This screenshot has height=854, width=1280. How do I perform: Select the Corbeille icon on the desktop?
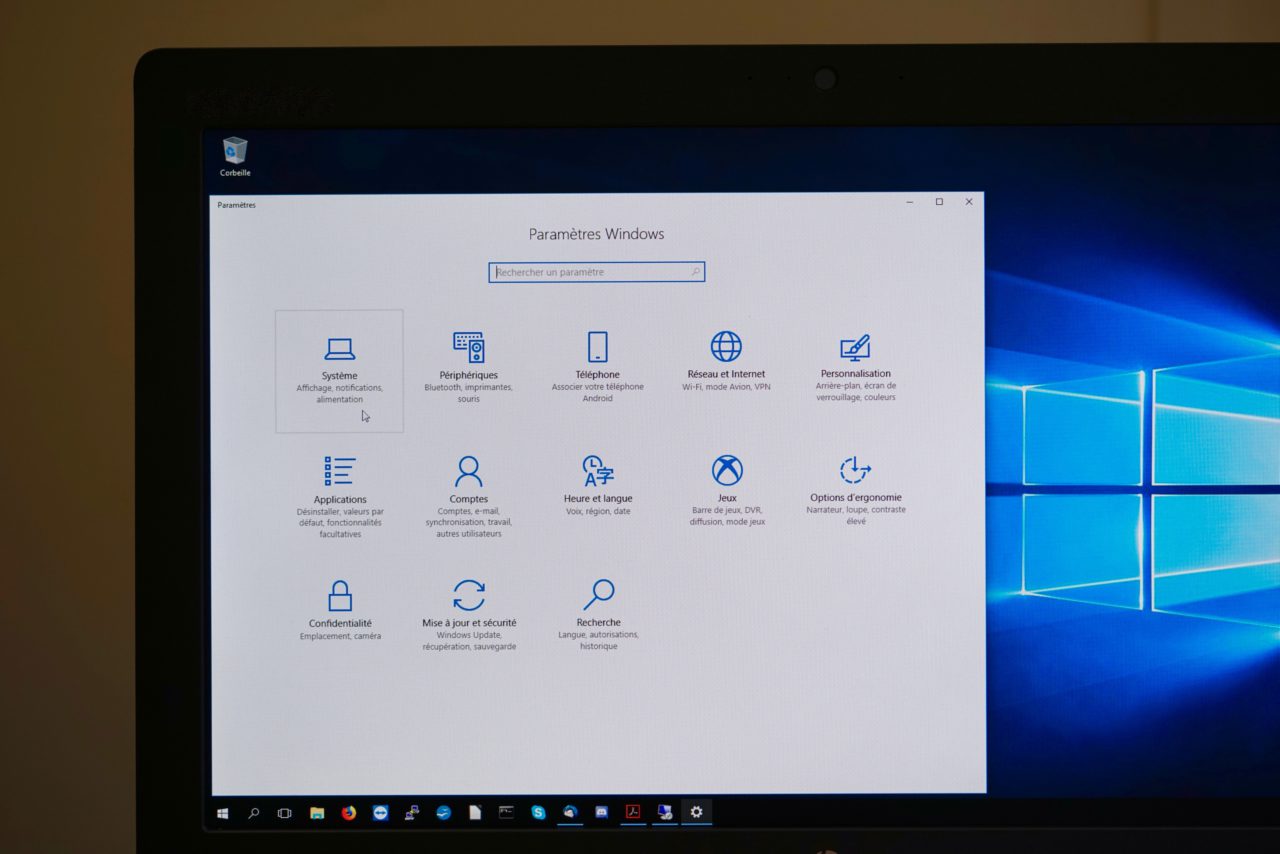tap(235, 157)
